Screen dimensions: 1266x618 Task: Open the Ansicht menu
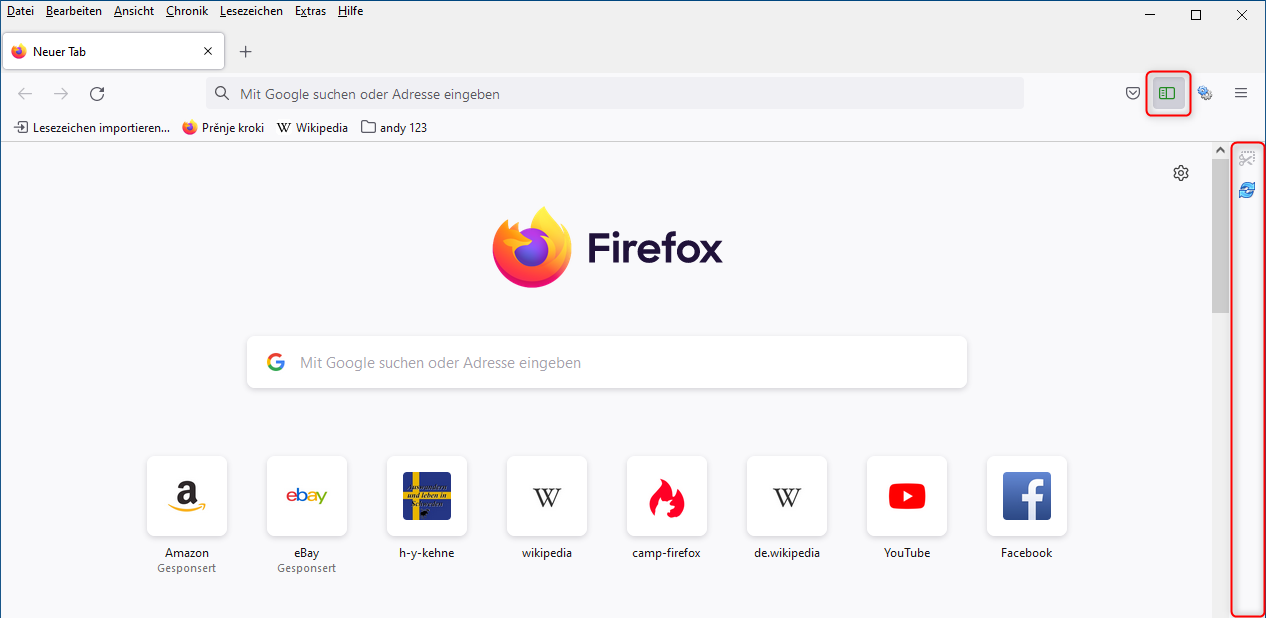134,11
